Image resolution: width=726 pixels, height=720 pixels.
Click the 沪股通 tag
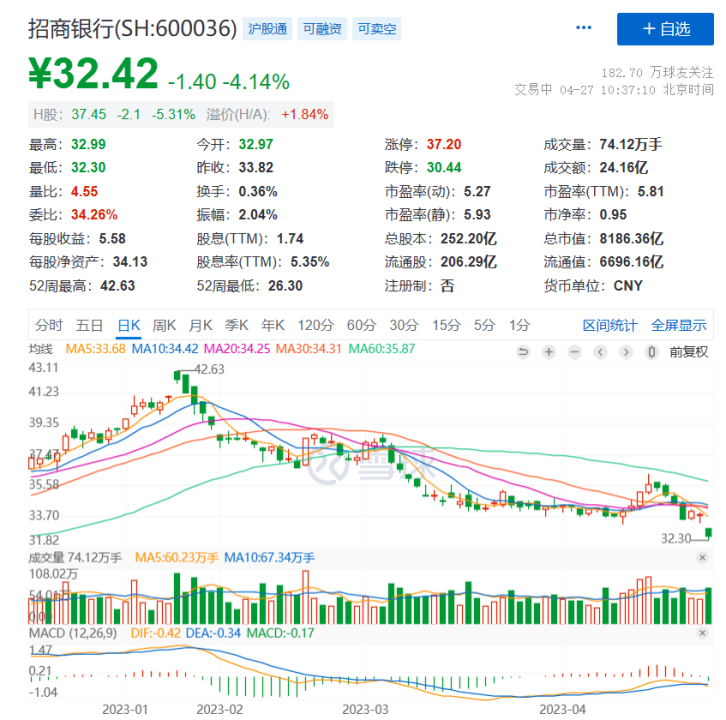[267, 29]
